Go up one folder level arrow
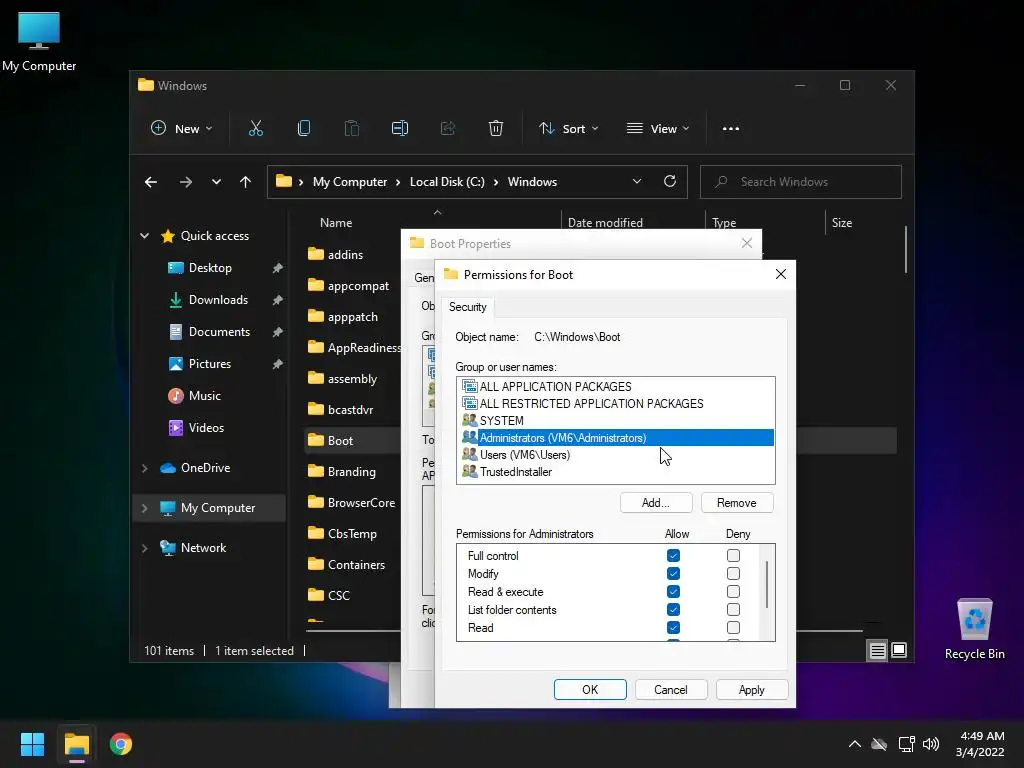Viewport: 1024px width, 768px height. pyautogui.click(x=246, y=182)
